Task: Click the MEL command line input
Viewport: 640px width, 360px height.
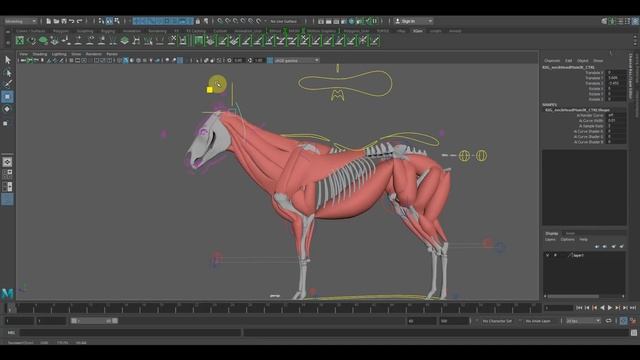Action: point(131,333)
